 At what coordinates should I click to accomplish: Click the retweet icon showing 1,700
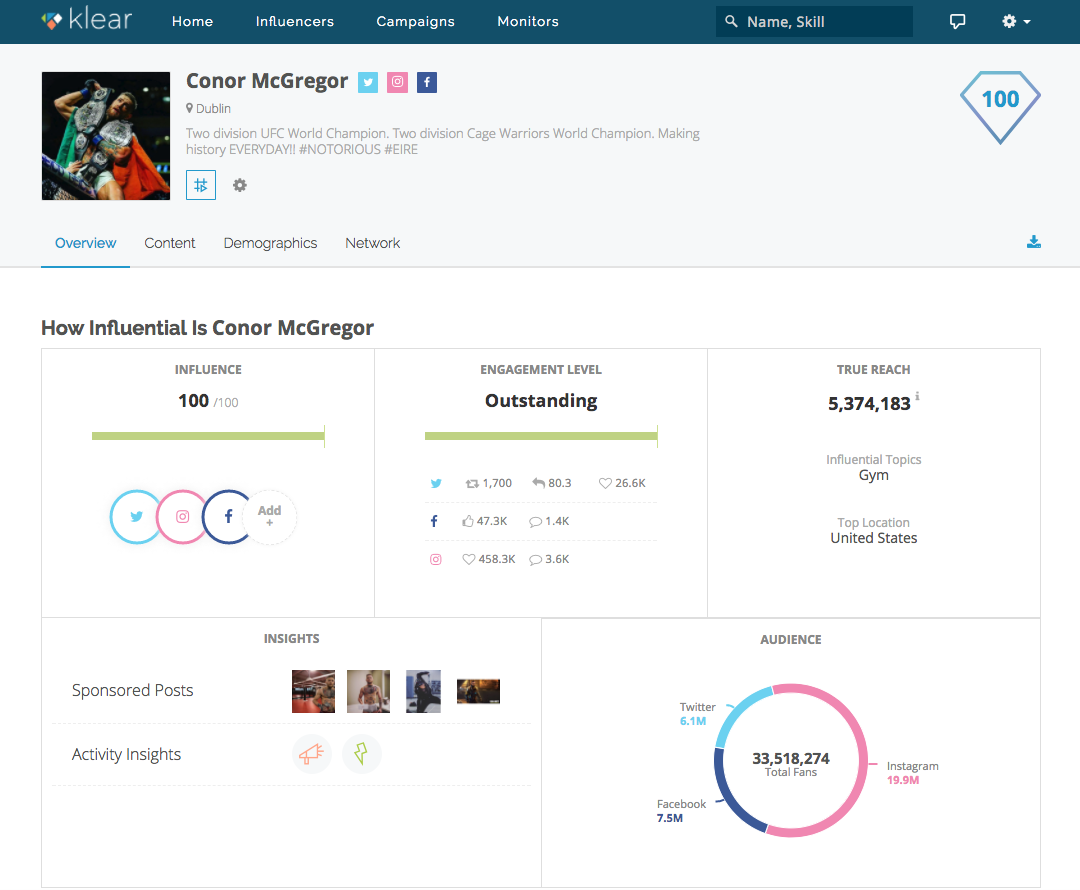click(472, 484)
